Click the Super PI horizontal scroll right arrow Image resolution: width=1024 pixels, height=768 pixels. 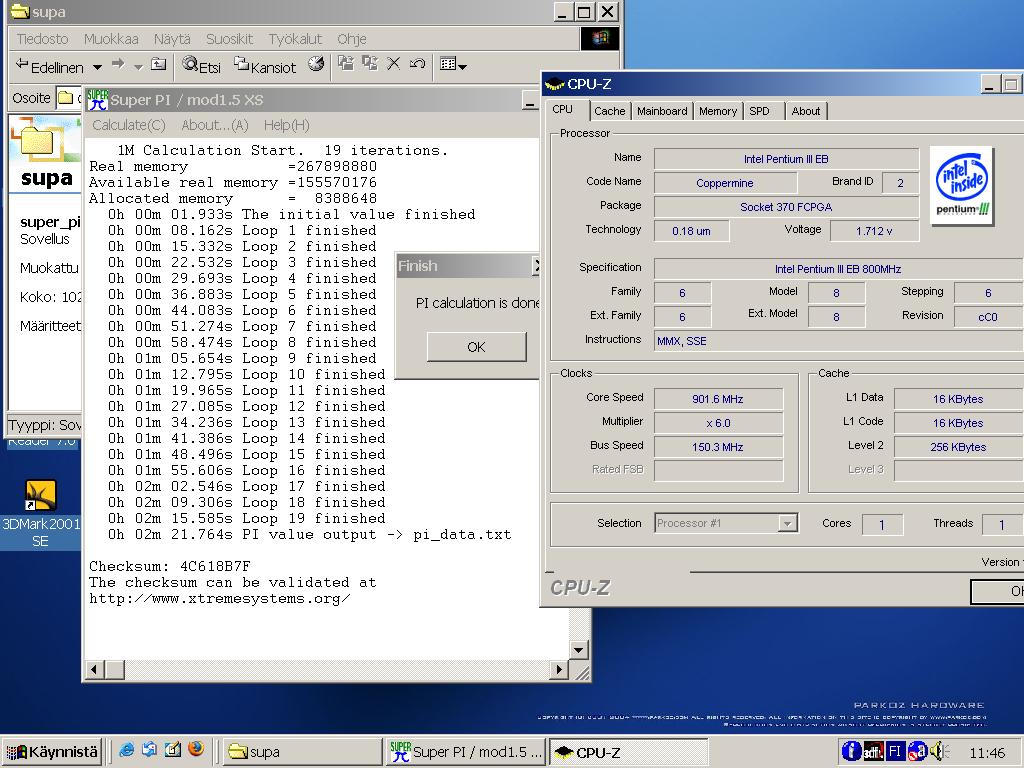click(558, 669)
